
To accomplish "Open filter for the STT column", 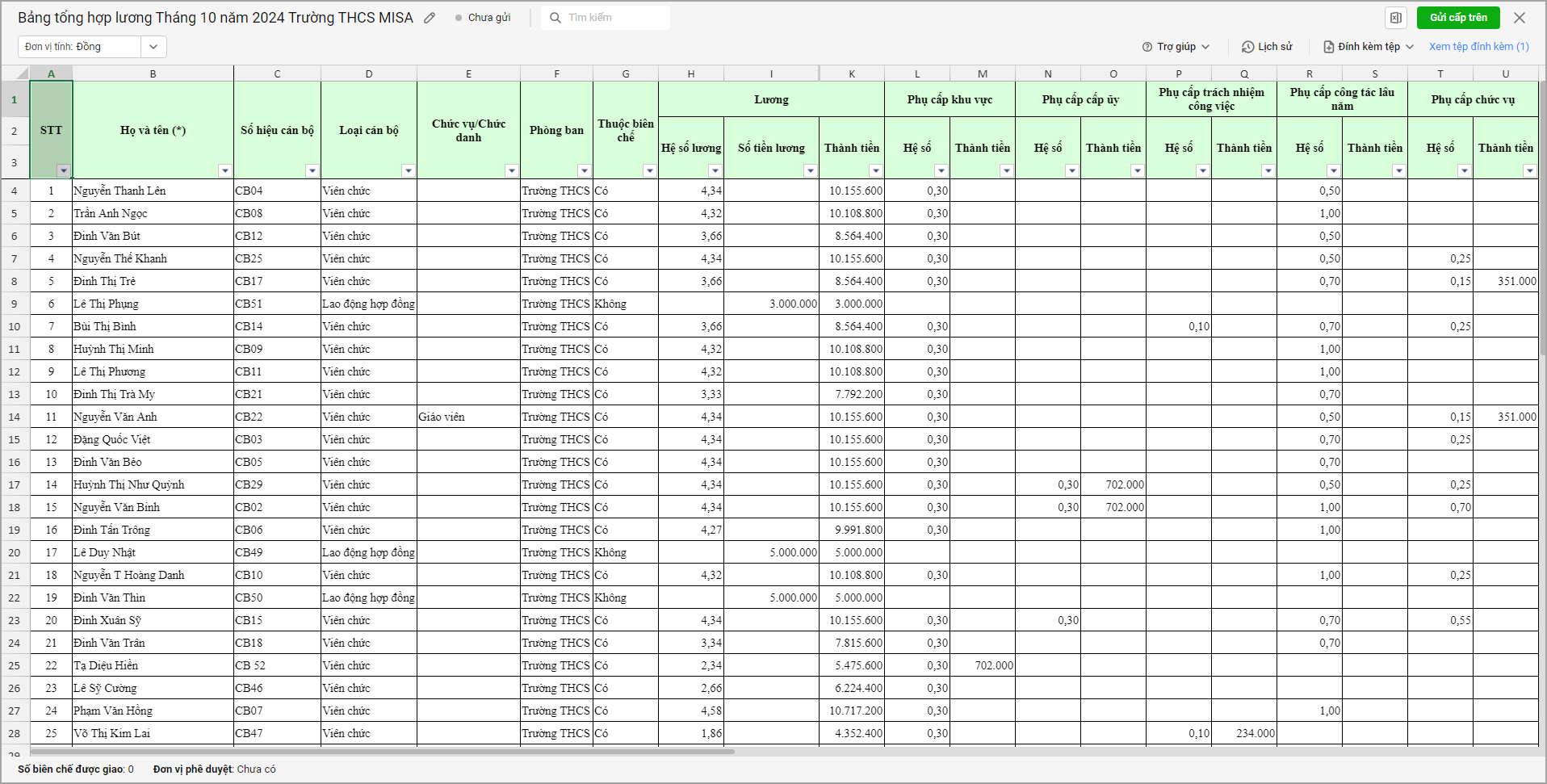I will coord(63,170).
